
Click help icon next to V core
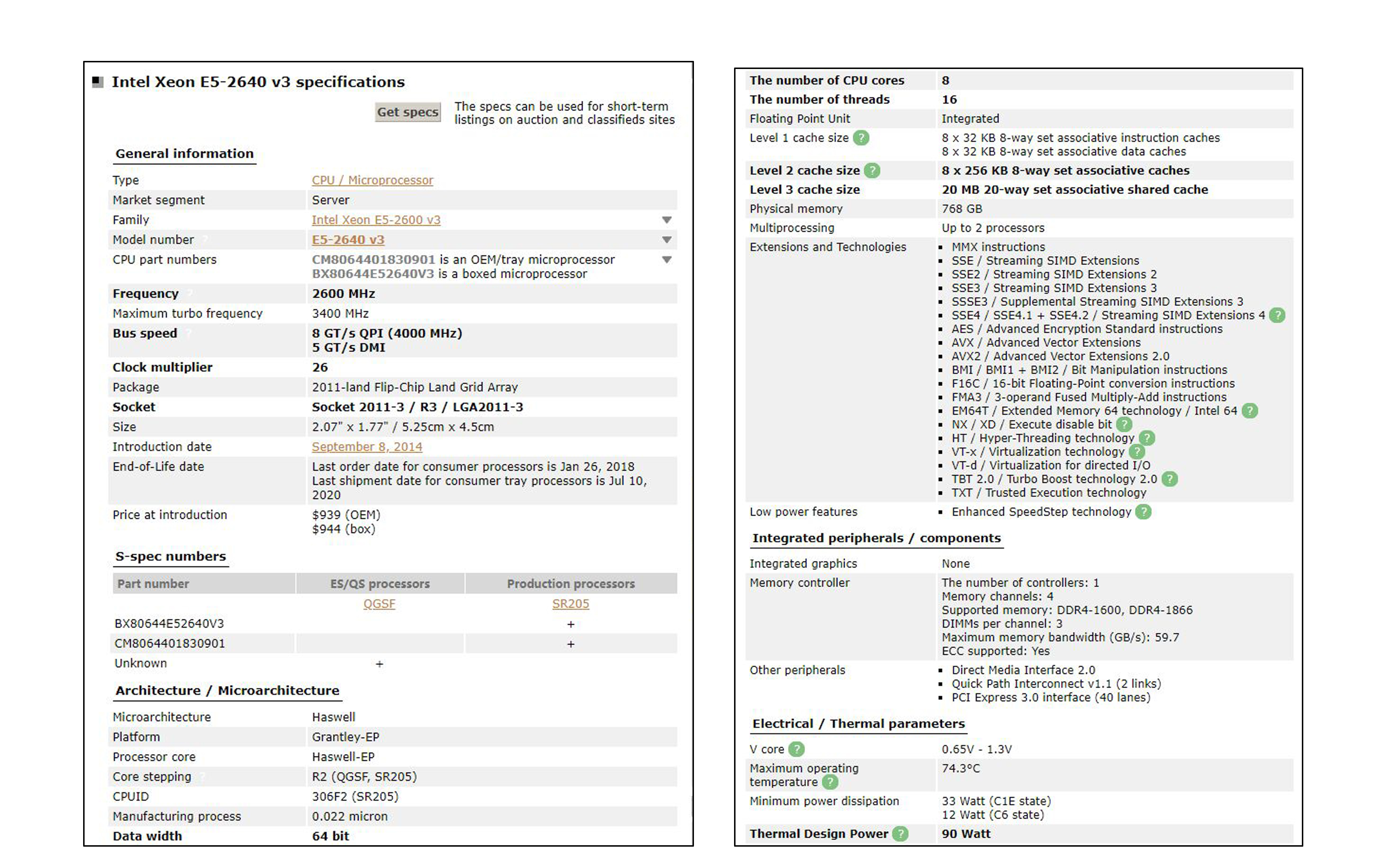(796, 750)
